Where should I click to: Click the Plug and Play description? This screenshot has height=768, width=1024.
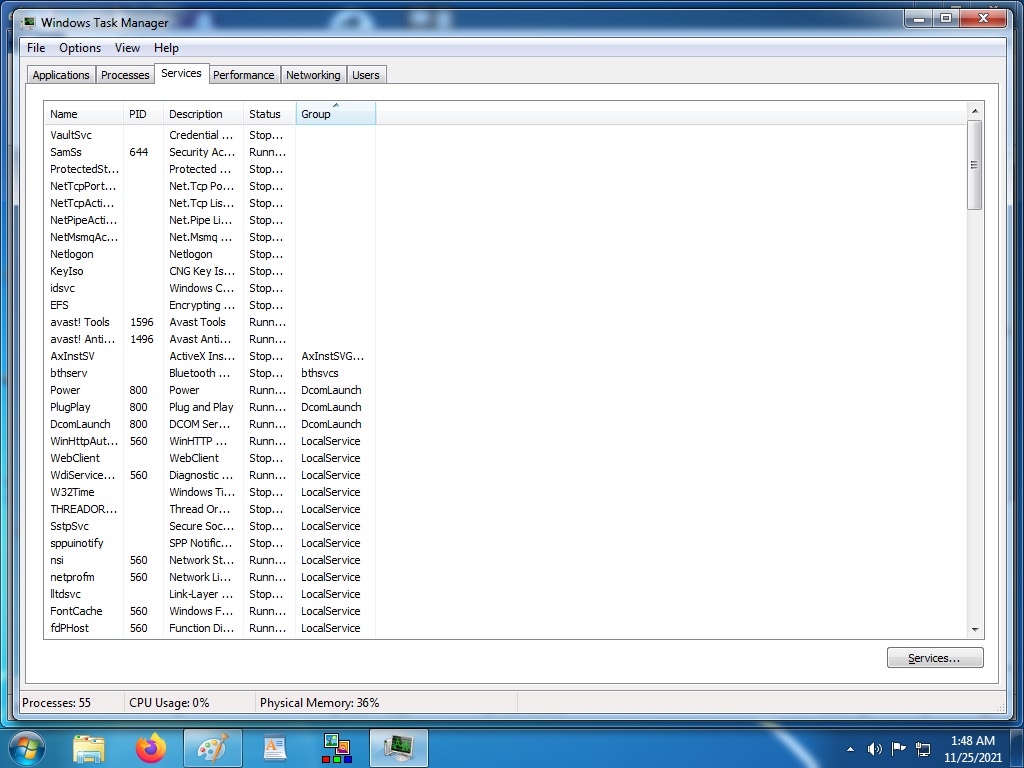coord(201,407)
